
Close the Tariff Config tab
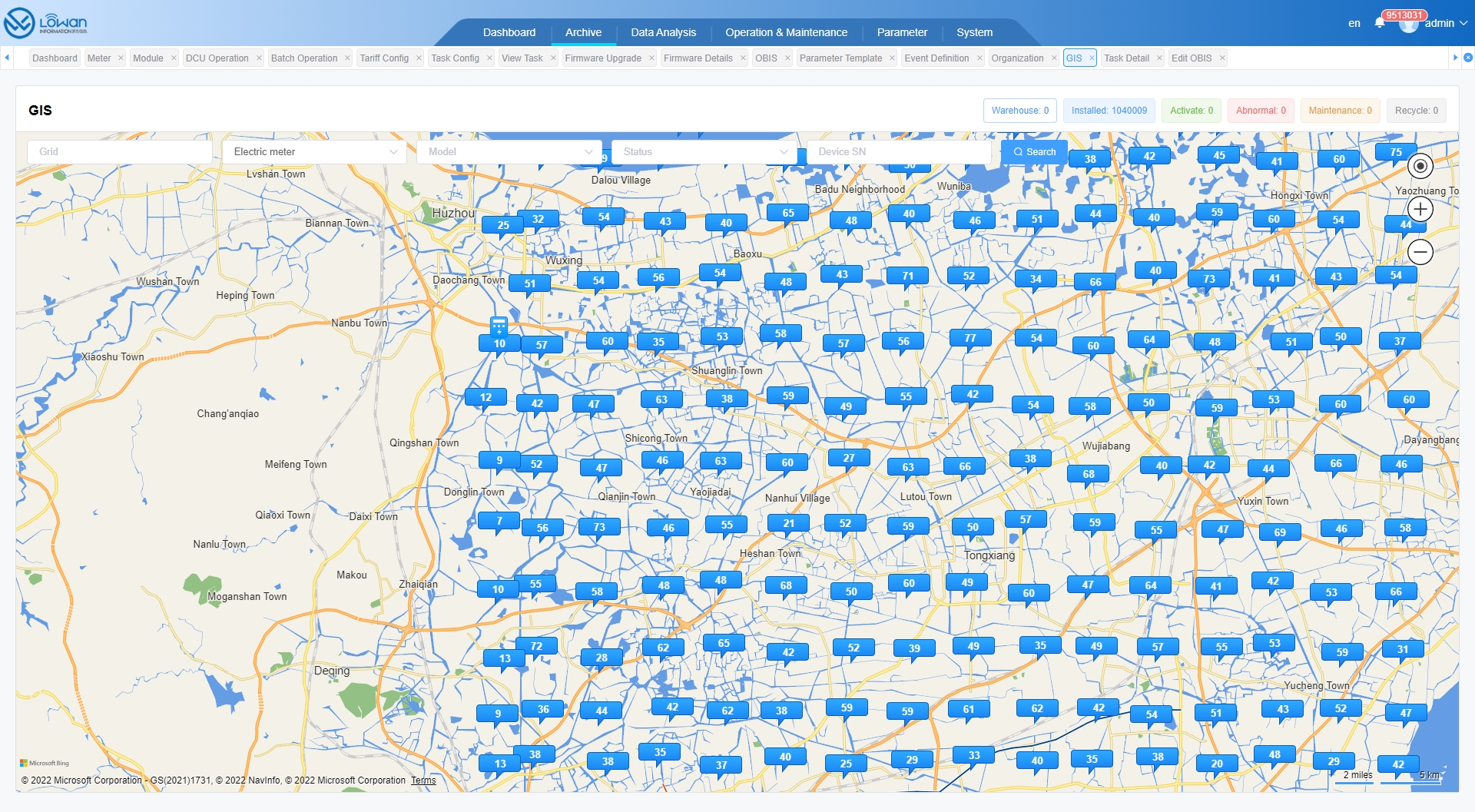[419, 58]
